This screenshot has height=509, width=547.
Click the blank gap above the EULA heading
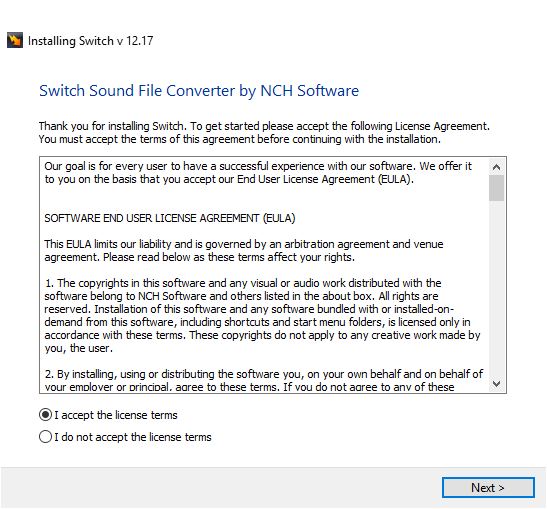coord(264,199)
